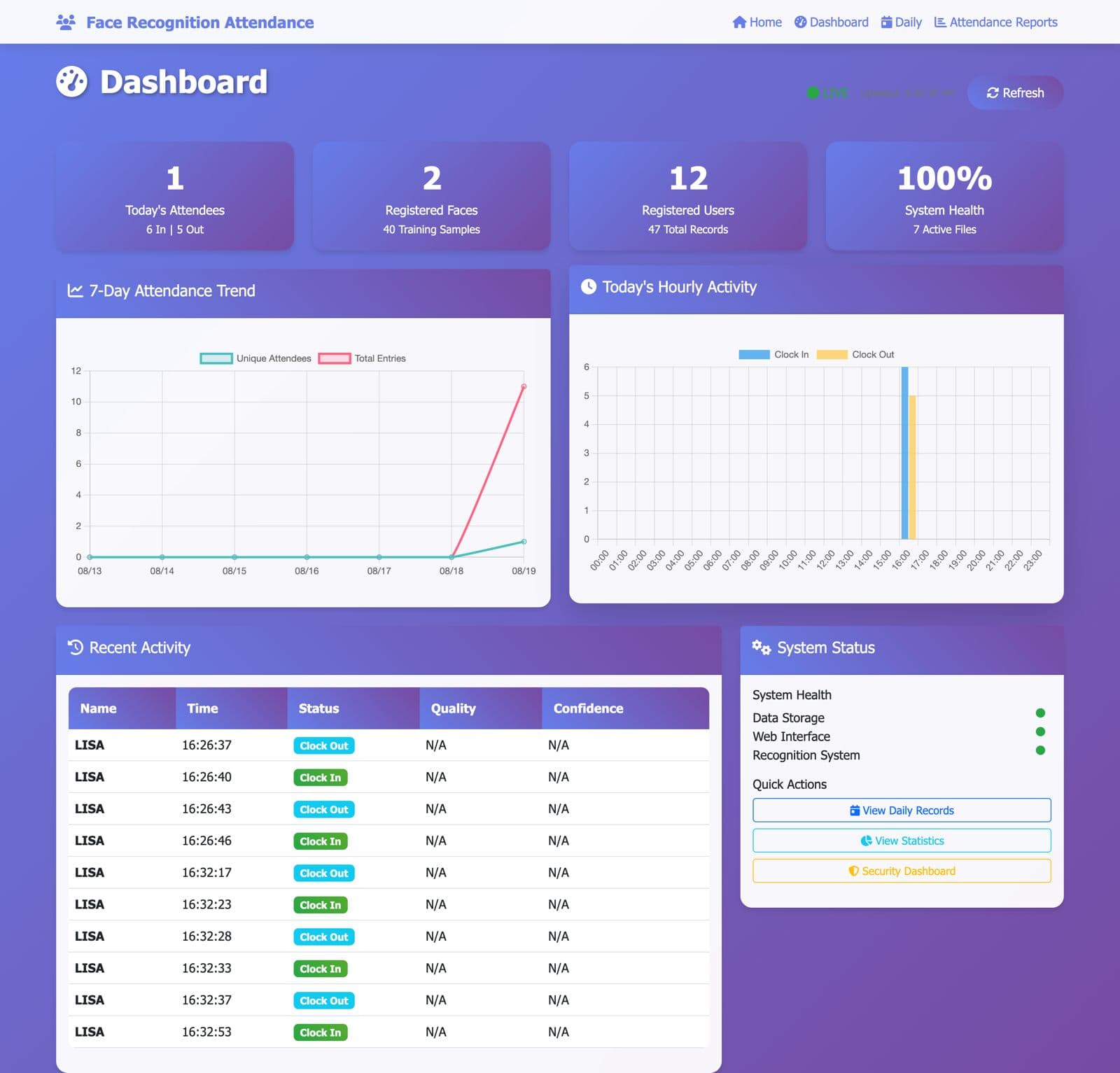The height and width of the screenshot is (1073, 1120).
Task: Click the View Statistics button
Action: click(x=902, y=841)
